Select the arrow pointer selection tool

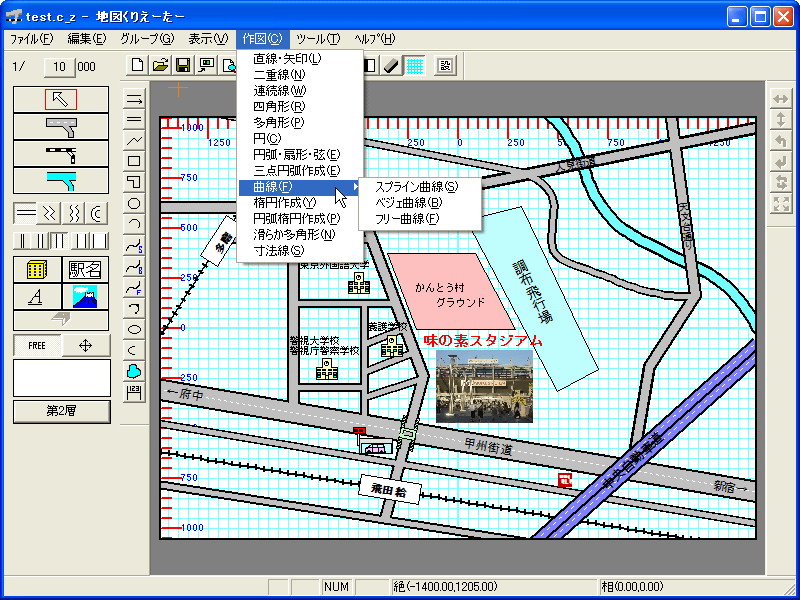61,99
